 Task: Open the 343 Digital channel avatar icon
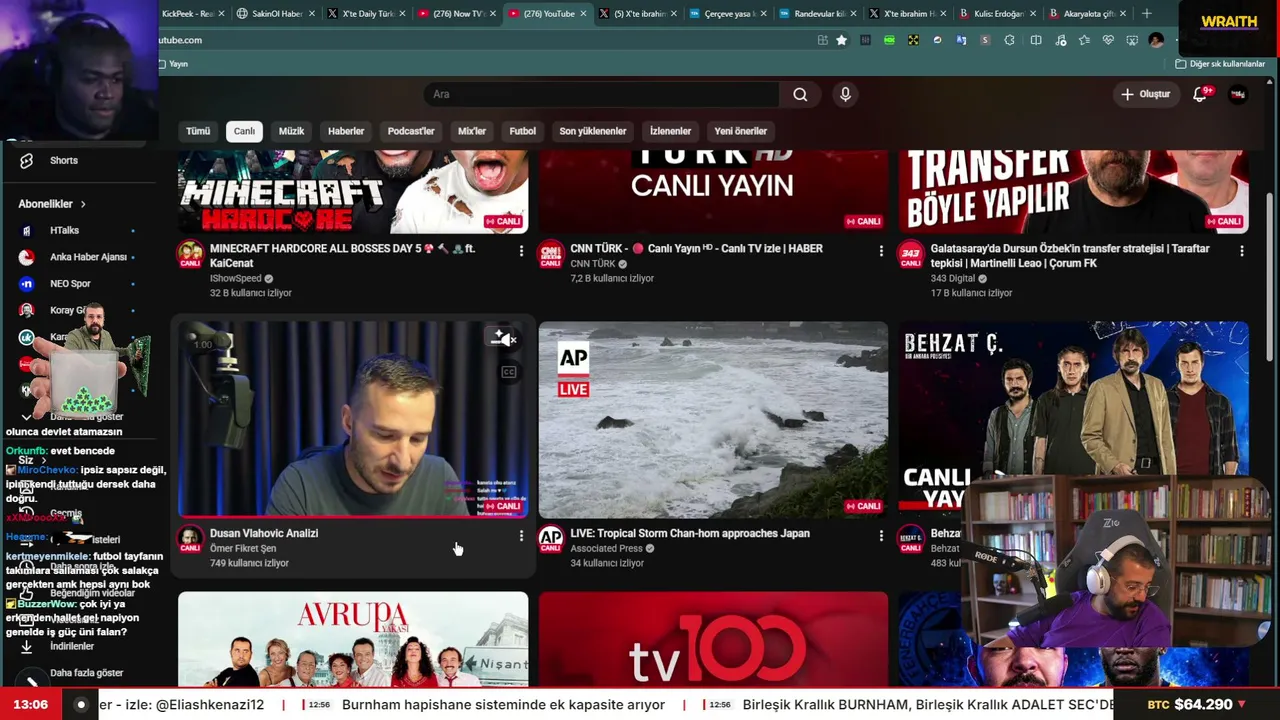coord(910,254)
